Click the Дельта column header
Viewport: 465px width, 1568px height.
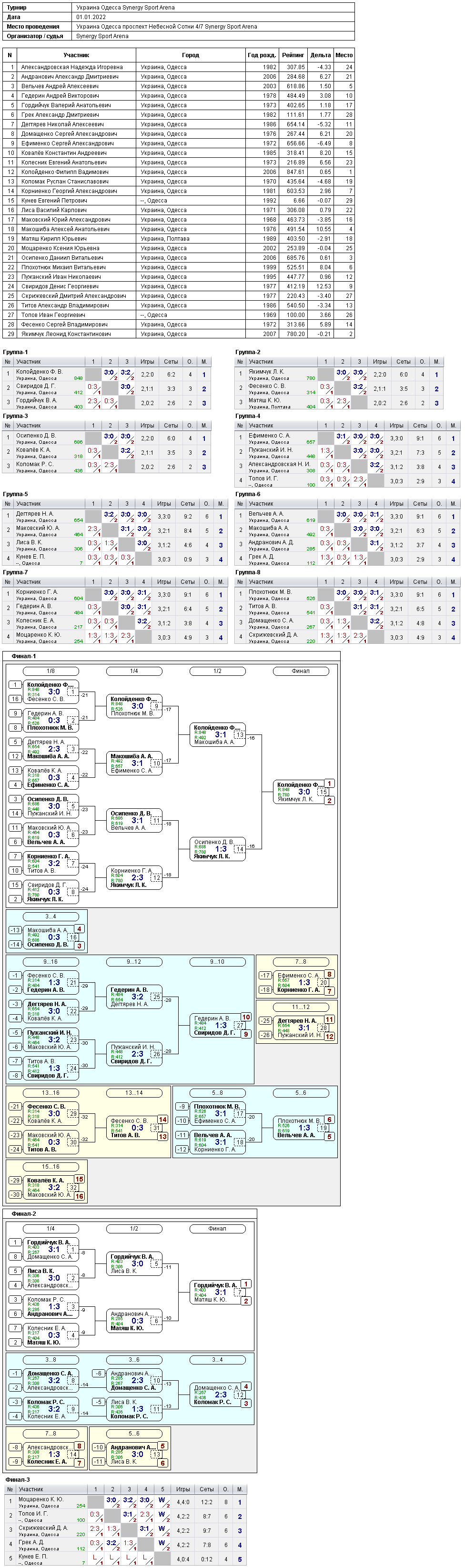[320, 55]
